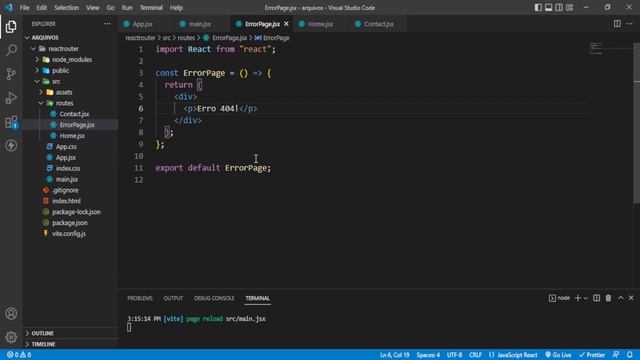Click Prettier in status bar
This screenshot has width=640, height=360.
pos(592,355)
